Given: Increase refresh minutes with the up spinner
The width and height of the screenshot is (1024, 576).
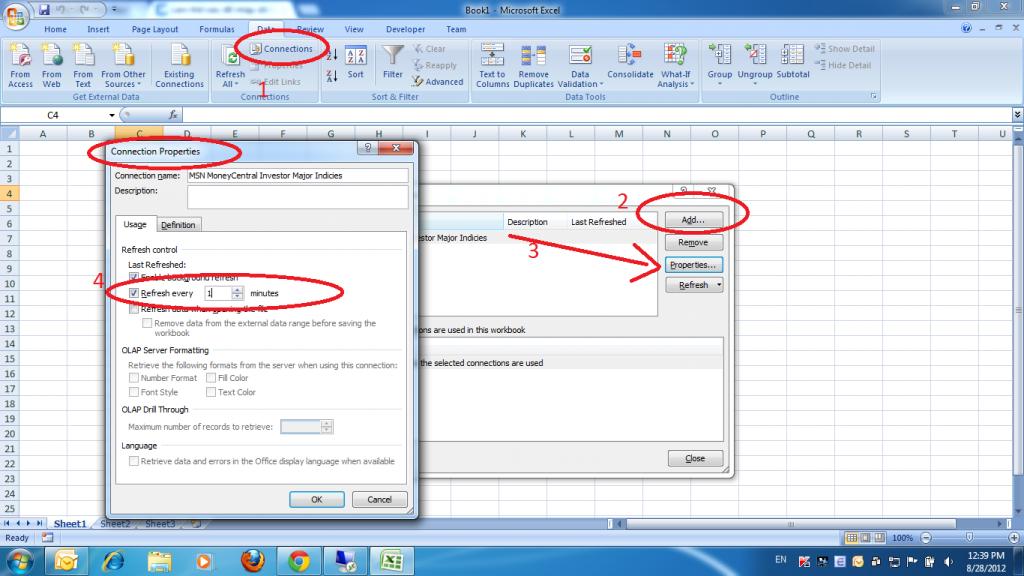Looking at the screenshot, I should pyautogui.click(x=237, y=290).
